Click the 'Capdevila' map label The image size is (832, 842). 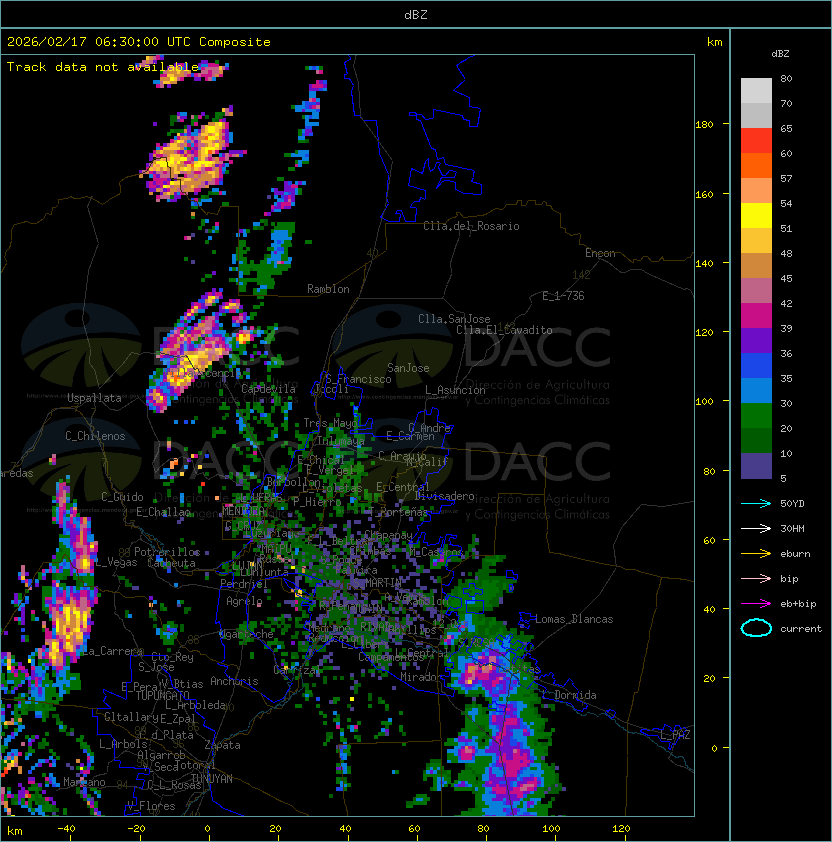(268, 389)
